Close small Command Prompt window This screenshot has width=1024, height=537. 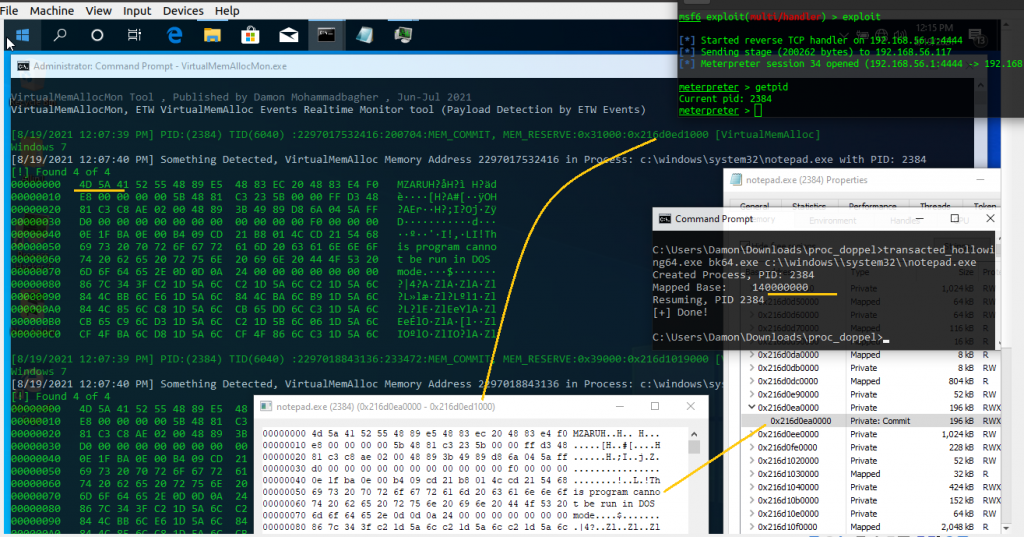990,219
